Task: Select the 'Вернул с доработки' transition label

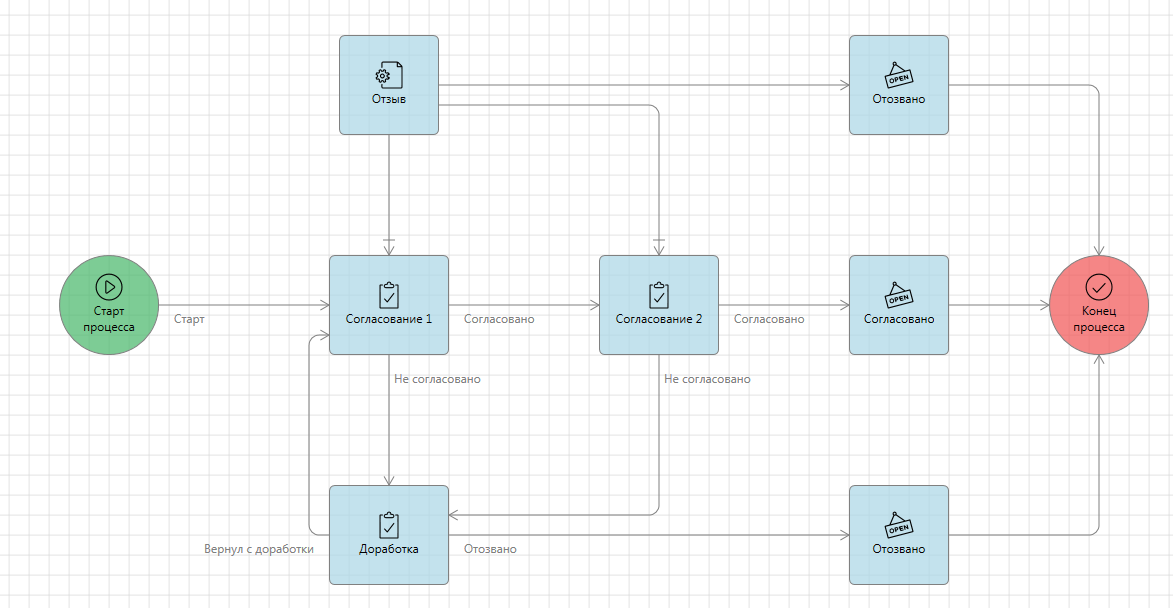Action: tap(259, 549)
